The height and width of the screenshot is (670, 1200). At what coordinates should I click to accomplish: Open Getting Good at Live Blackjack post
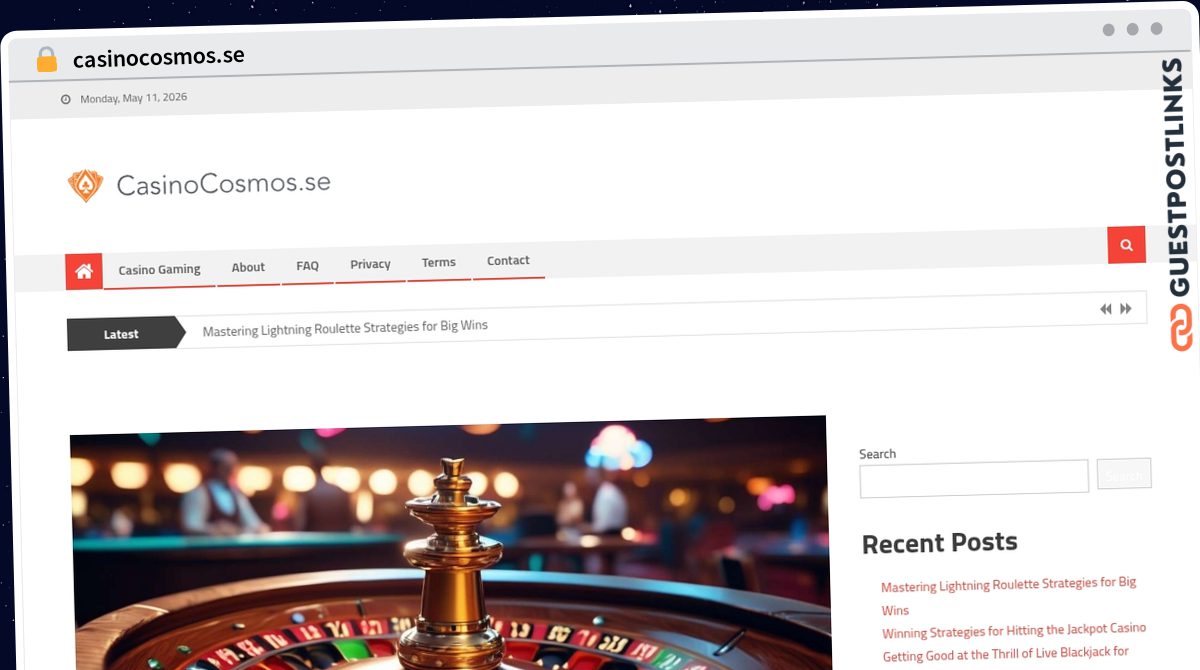pos(1005,653)
